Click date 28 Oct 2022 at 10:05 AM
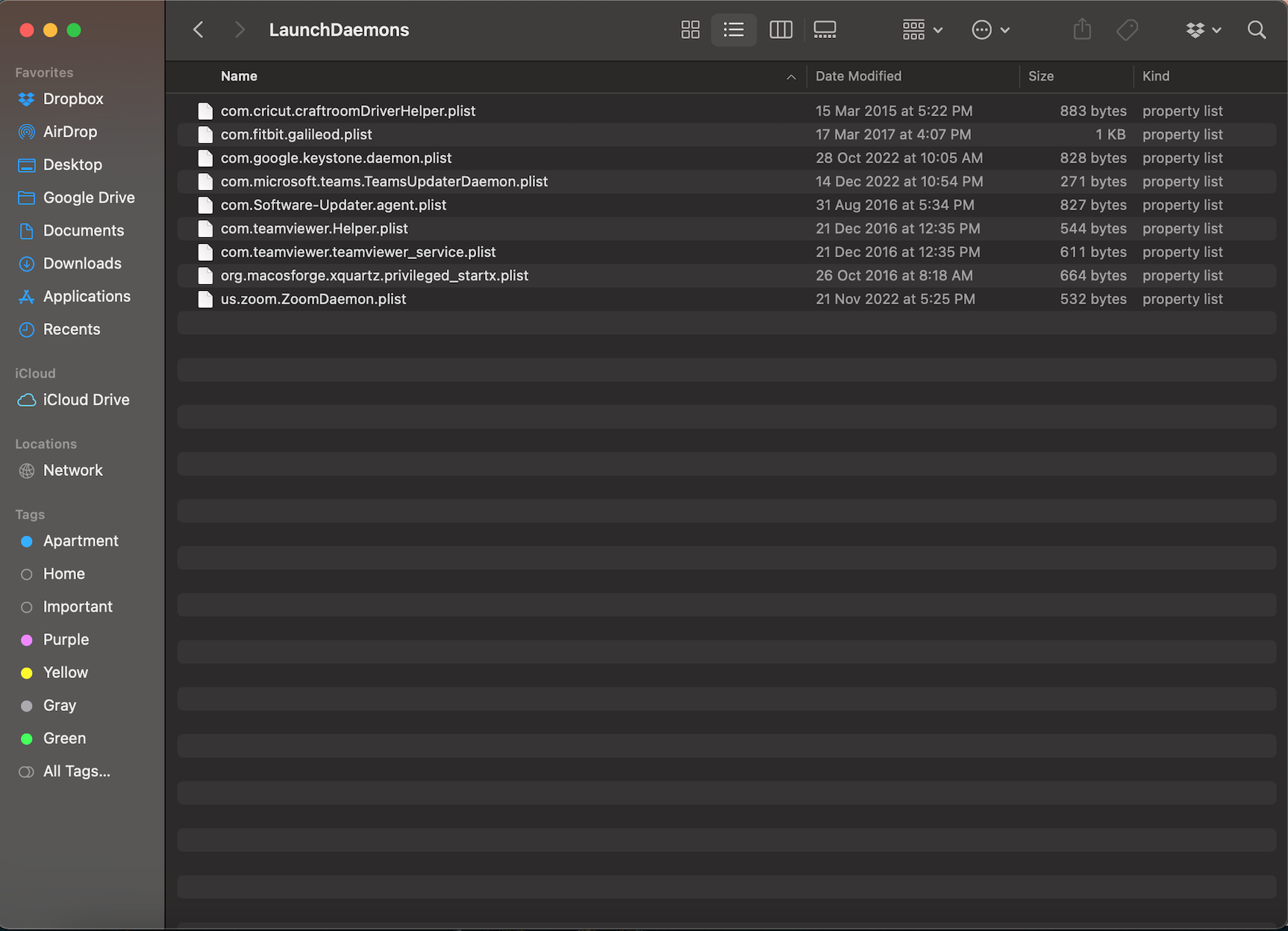Screen dimensions: 1288x931 click(899, 158)
